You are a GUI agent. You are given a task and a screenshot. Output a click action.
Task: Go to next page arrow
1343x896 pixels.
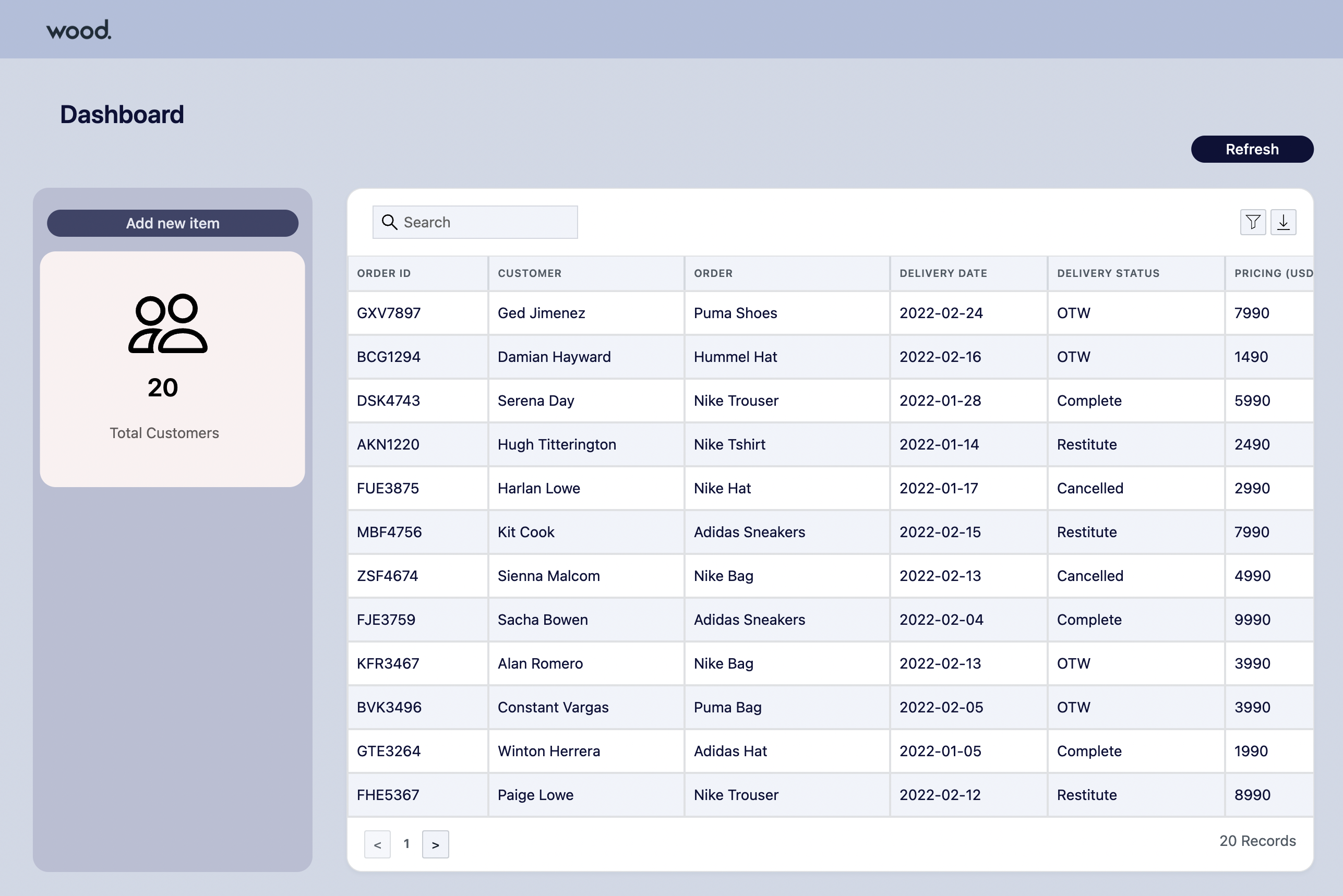(435, 844)
